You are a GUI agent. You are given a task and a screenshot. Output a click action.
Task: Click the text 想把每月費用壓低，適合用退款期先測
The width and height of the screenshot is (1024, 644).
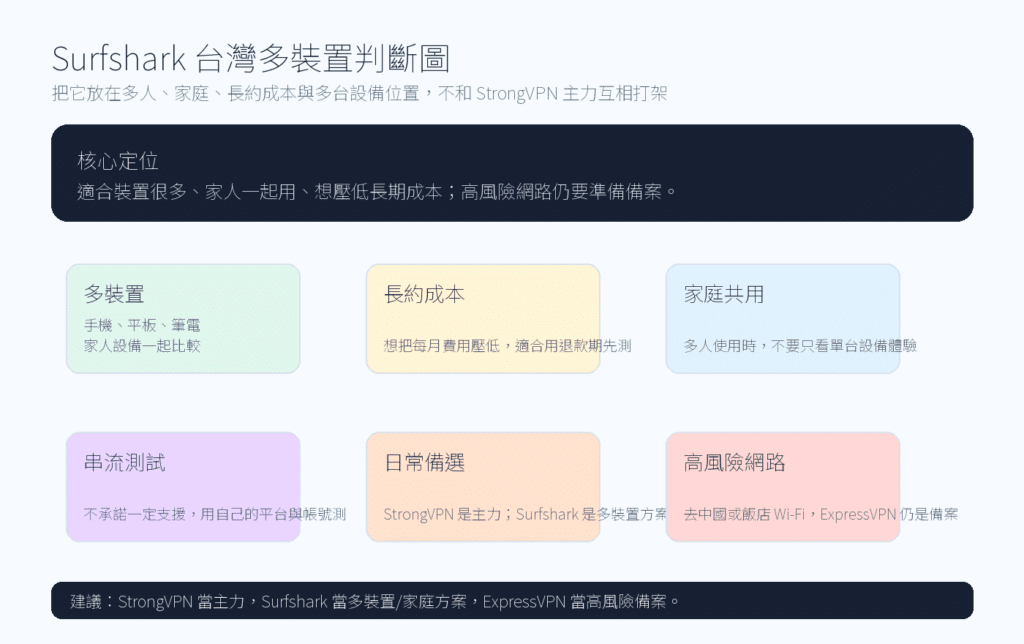point(507,346)
